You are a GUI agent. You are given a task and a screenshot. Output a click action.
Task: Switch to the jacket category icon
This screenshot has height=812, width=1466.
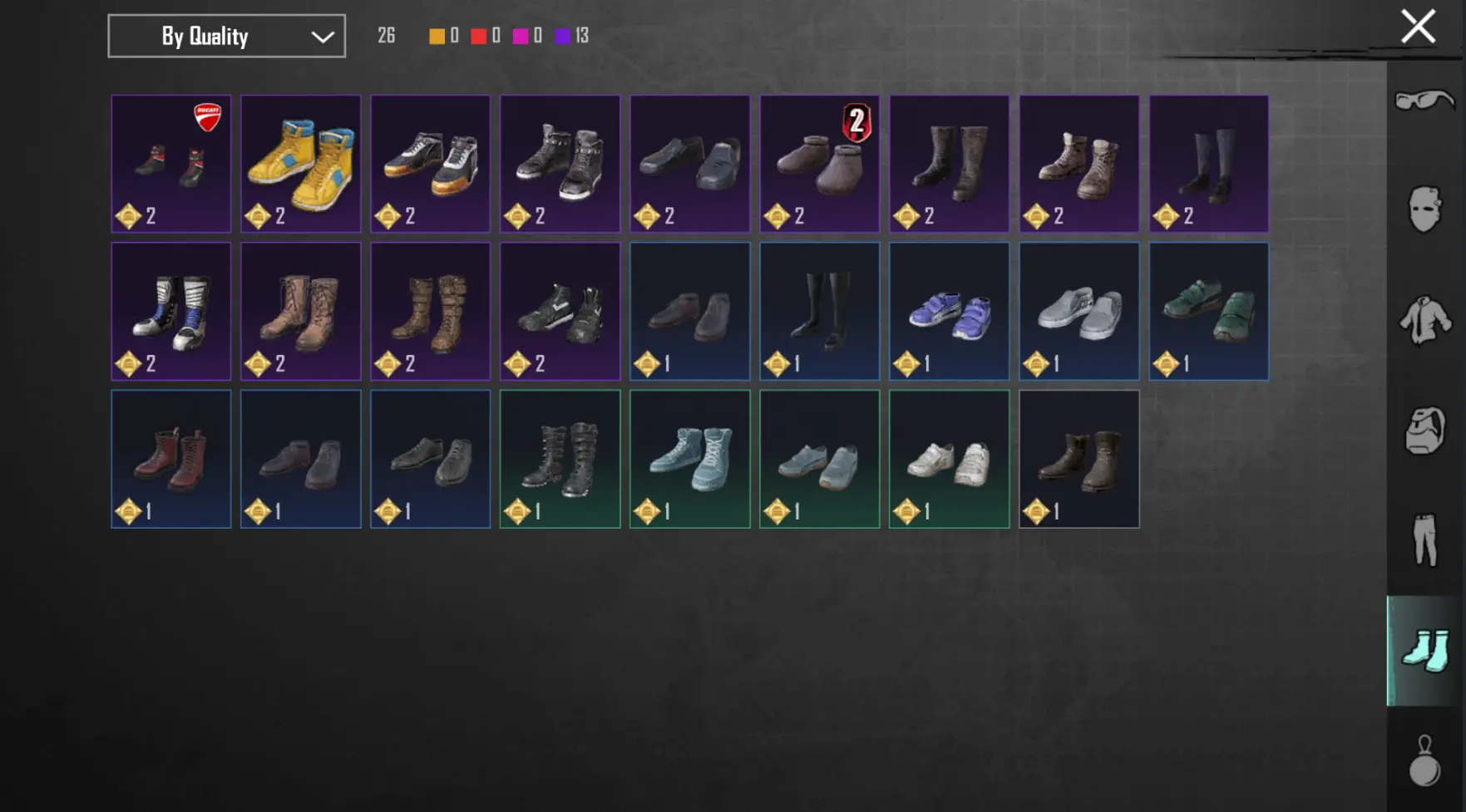pyautogui.click(x=1424, y=320)
